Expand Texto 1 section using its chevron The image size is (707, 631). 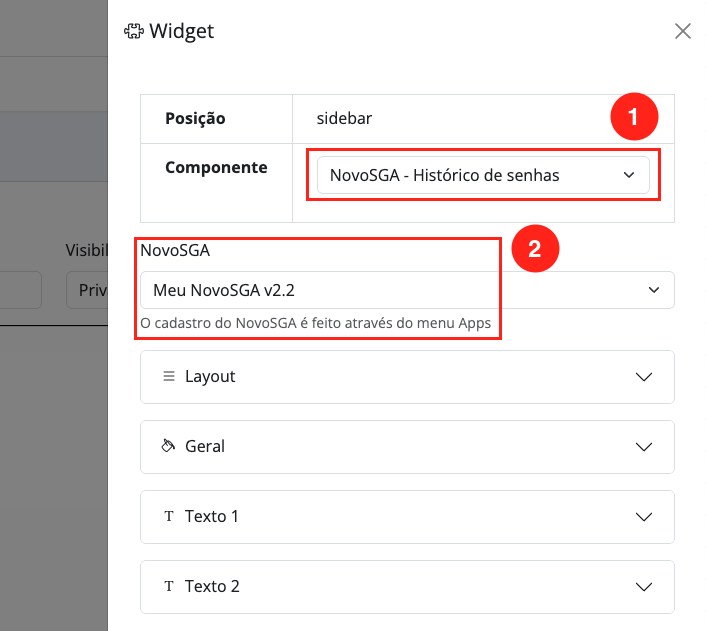[643, 516]
